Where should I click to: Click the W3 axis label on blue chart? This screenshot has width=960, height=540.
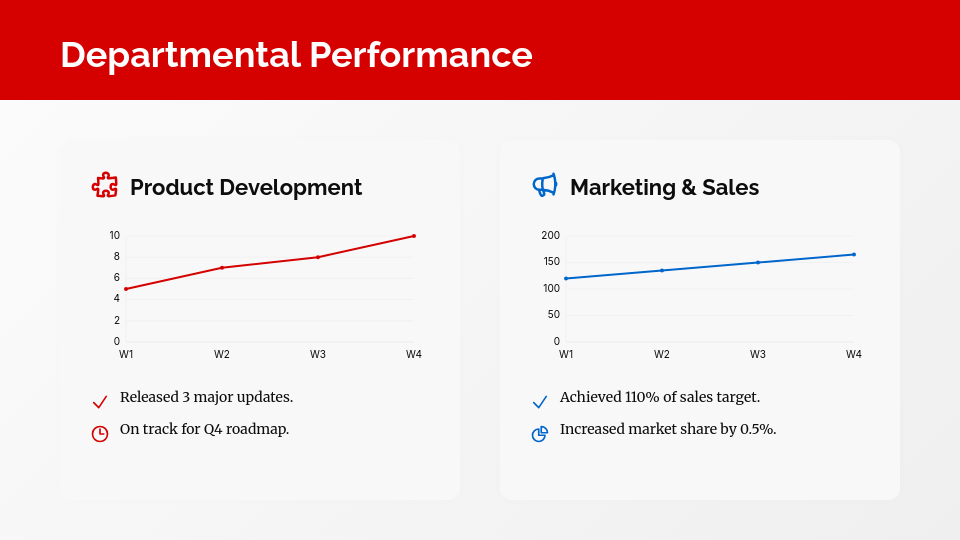[758, 354]
